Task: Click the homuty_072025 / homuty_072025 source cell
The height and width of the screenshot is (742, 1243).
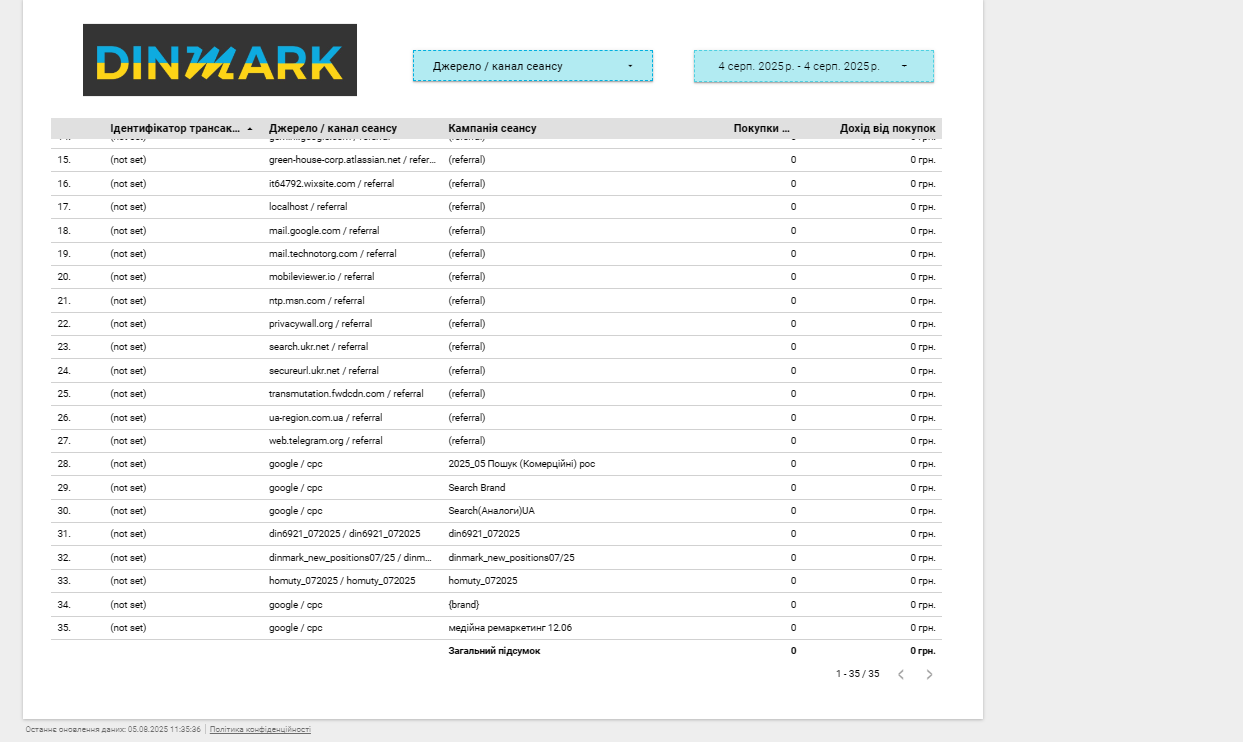Action: point(342,581)
